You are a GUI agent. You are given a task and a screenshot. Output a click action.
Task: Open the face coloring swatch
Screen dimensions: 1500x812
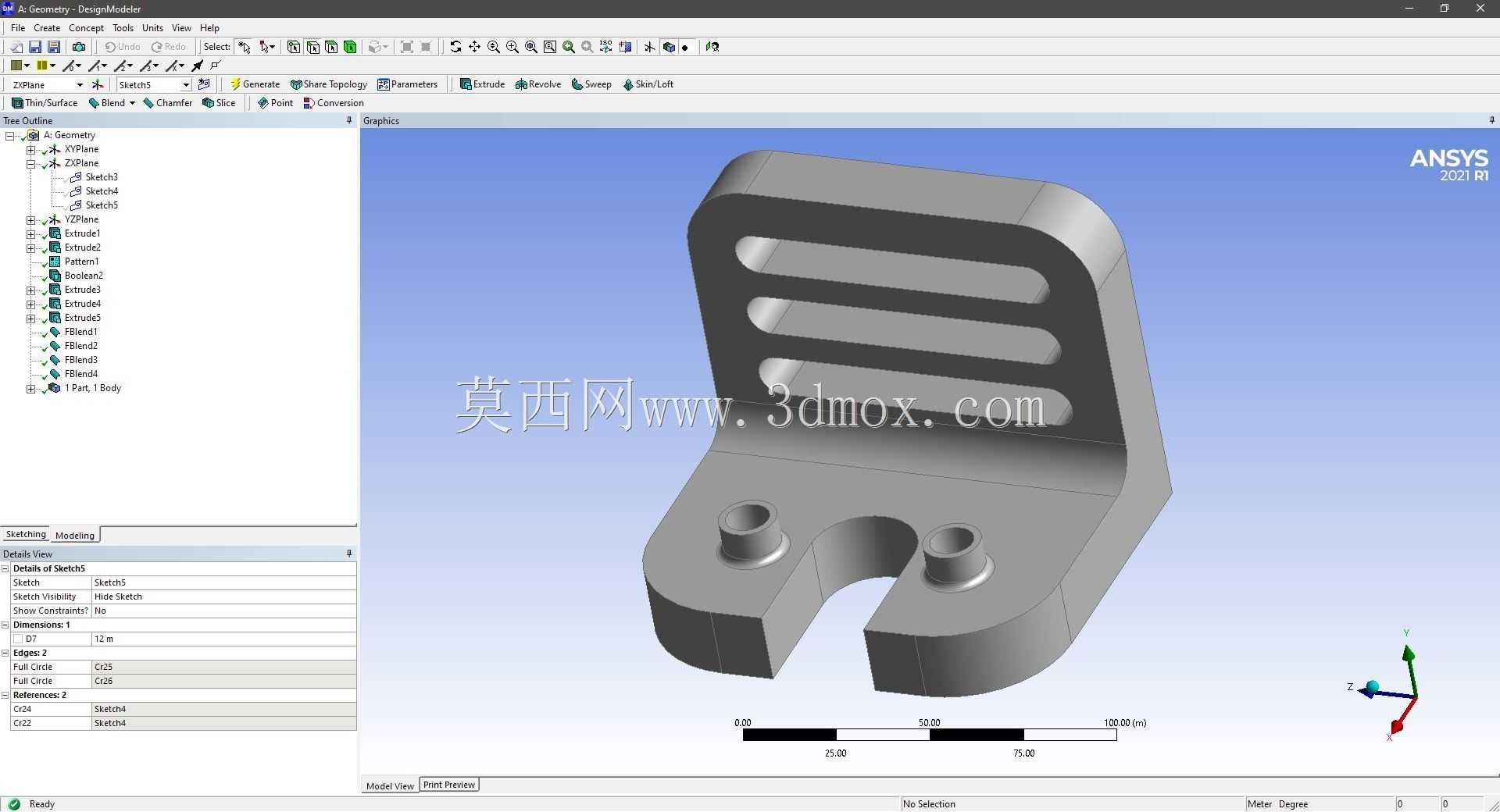[20, 66]
